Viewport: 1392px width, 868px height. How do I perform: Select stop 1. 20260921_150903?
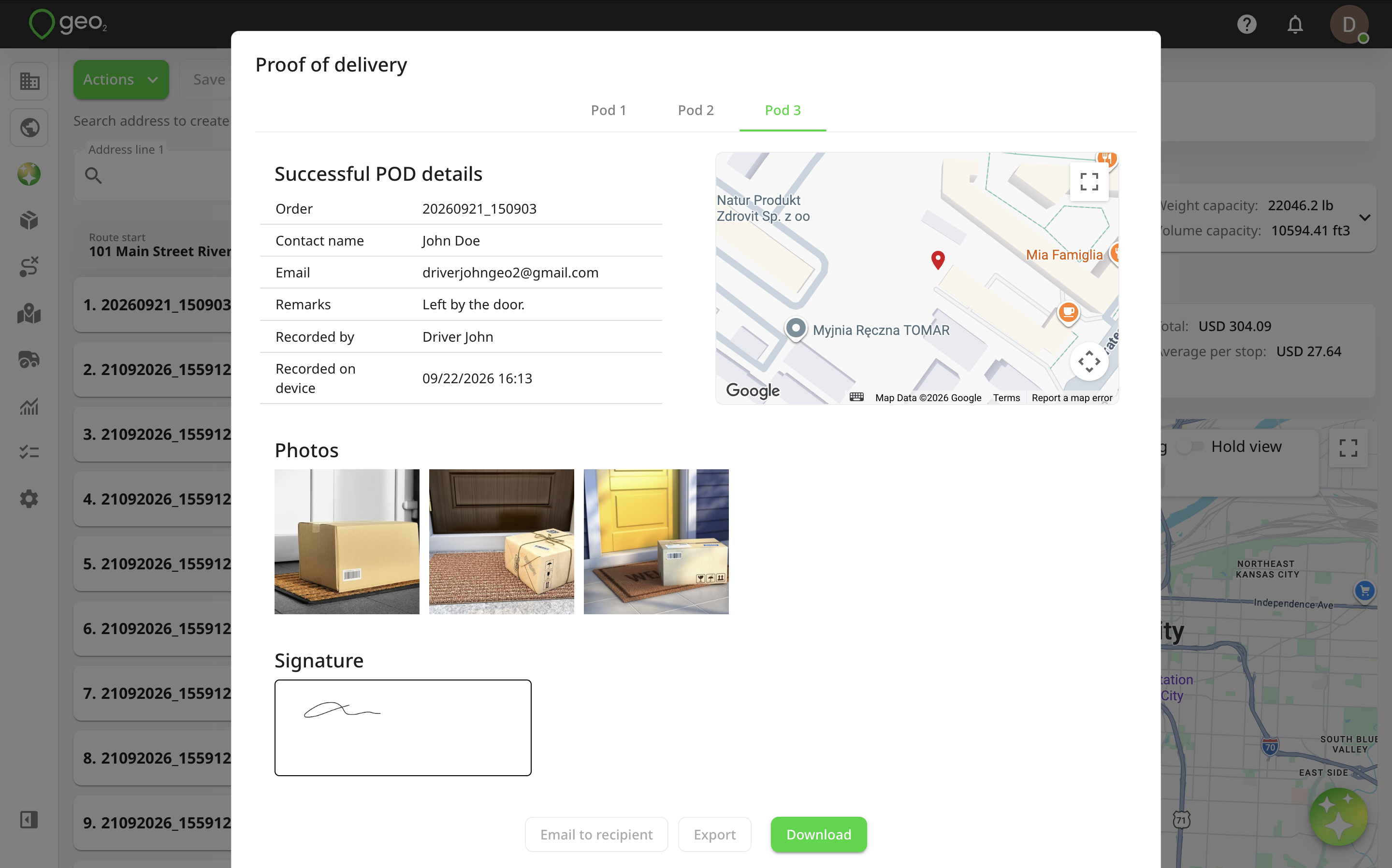click(x=153, y=304)
